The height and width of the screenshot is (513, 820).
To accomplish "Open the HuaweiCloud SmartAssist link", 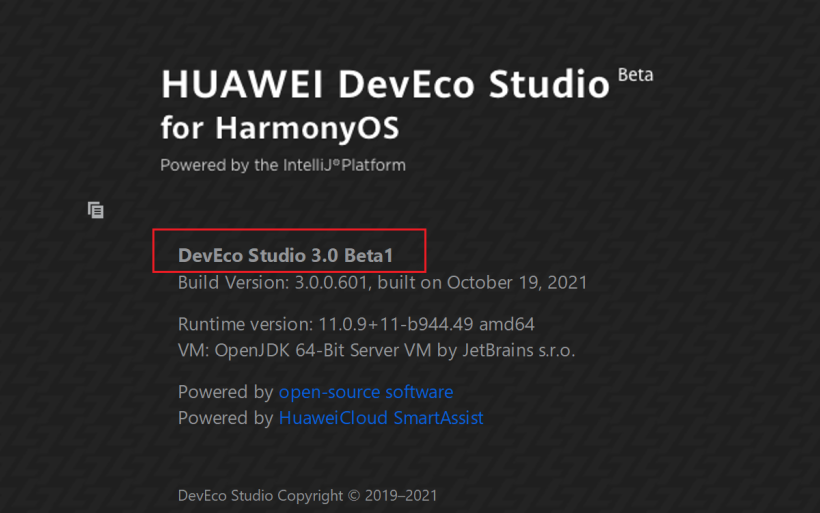I will point(381,418).
